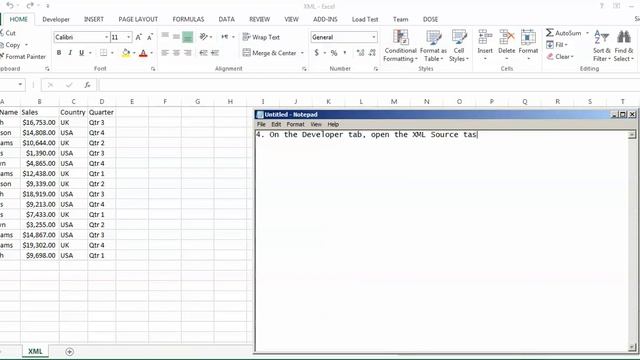Apply Comma Style format
Screen dimensions: 640x360
[345, 53]
